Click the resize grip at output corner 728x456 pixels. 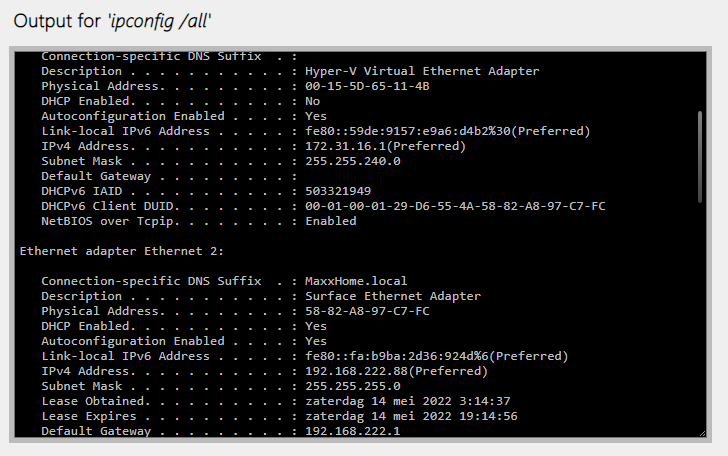coord(703,432)
